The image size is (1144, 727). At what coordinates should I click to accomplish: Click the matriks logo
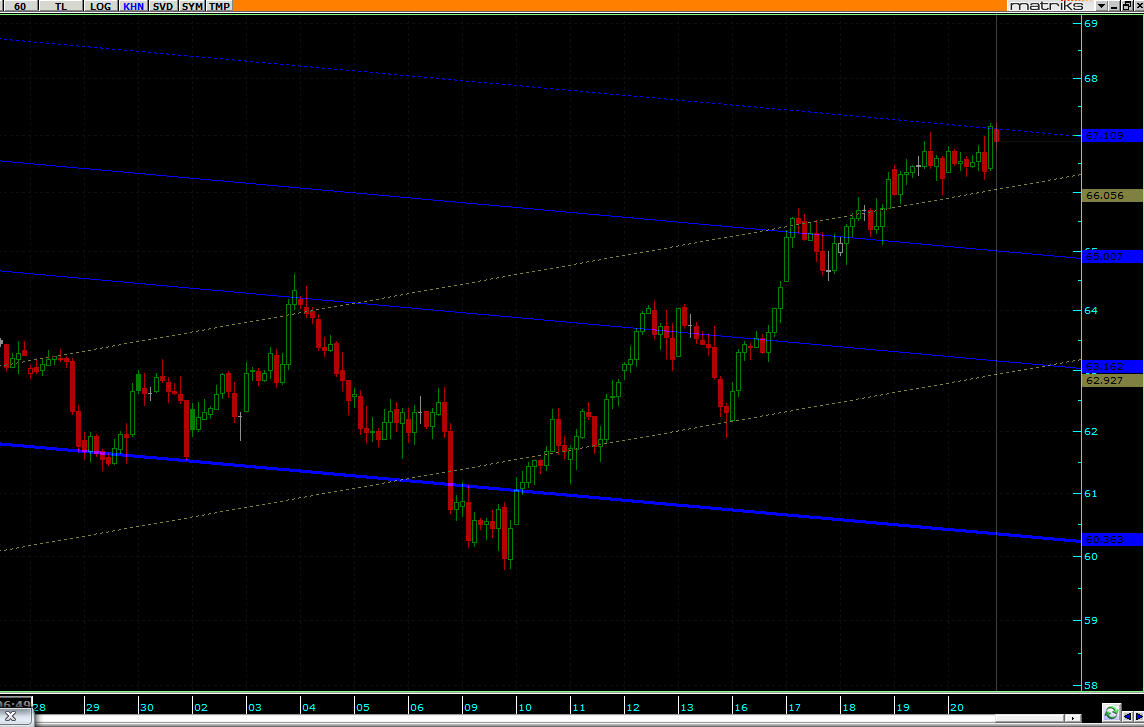coord(1046,6)
